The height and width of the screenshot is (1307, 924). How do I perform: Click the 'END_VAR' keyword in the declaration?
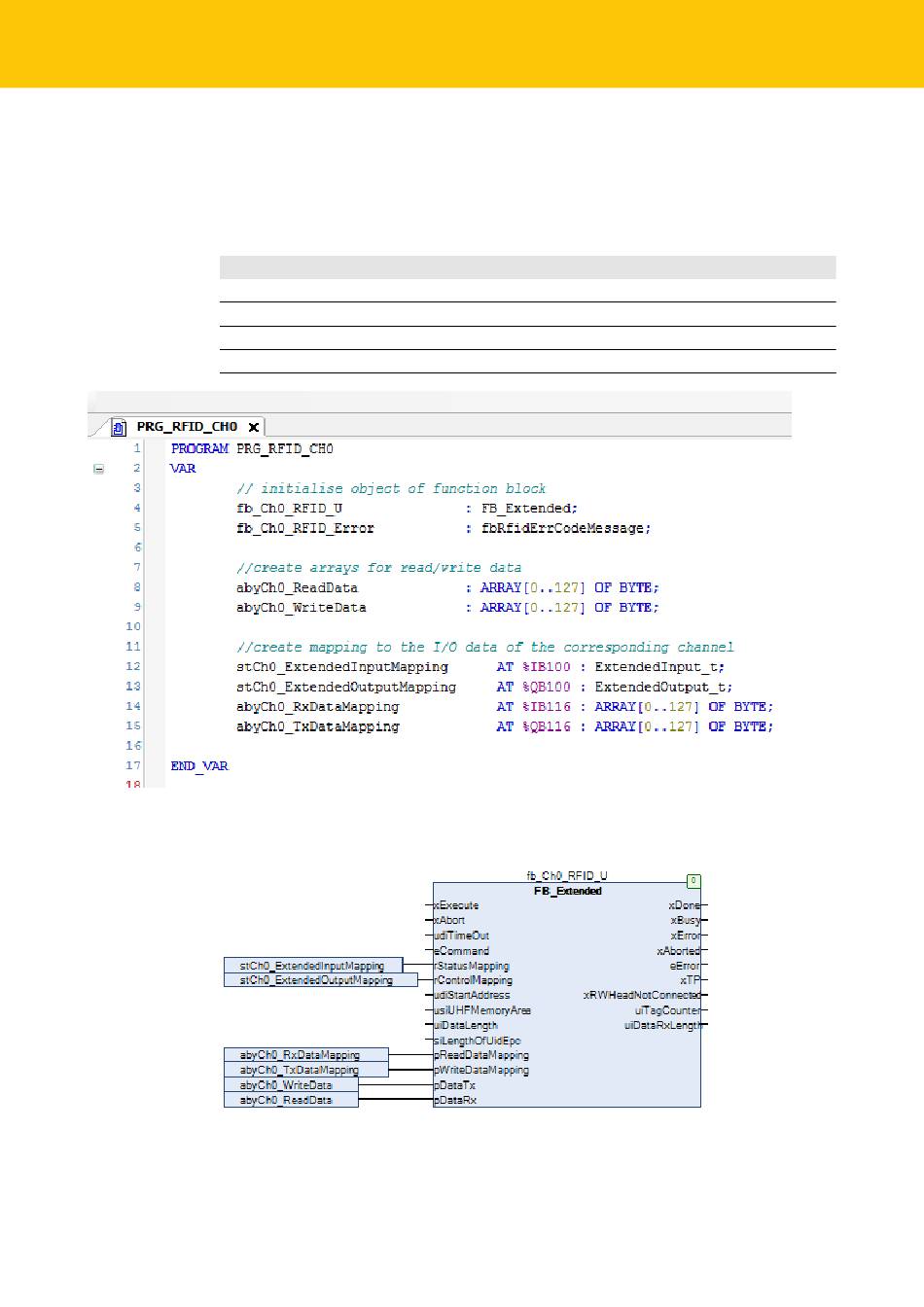click(x=199, y=766)
